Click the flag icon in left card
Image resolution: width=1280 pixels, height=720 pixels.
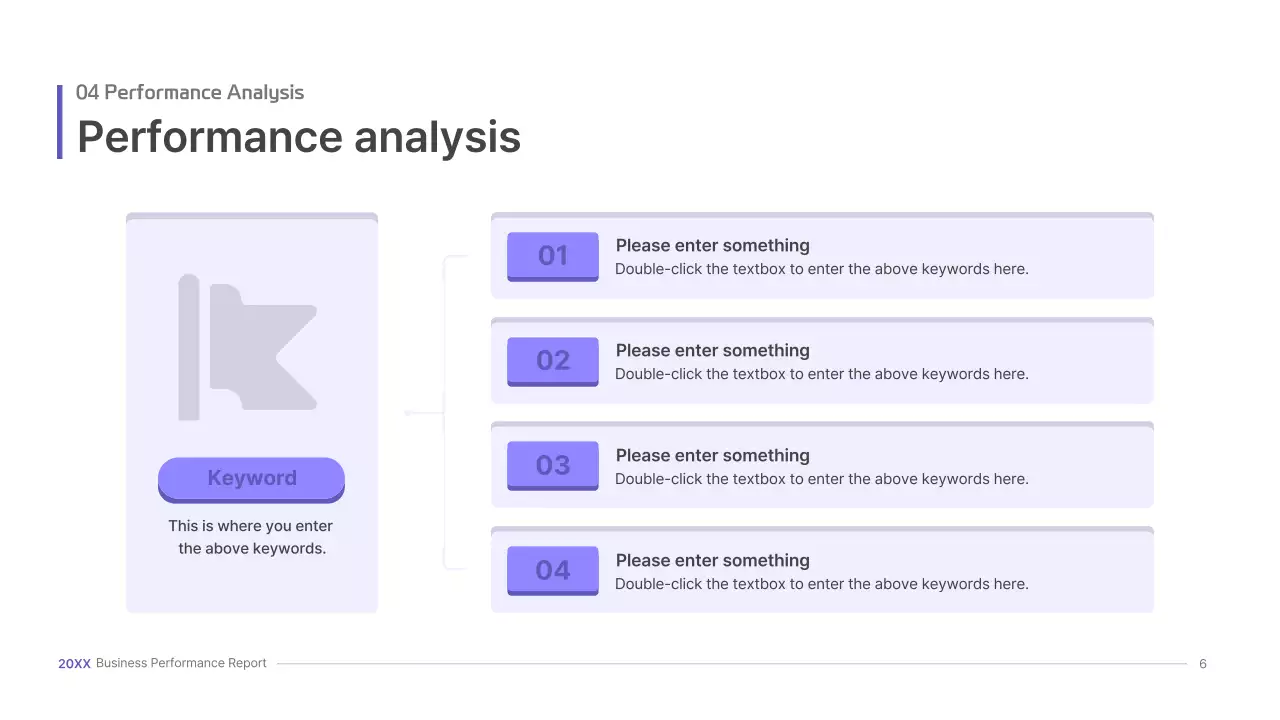point(248,346)
